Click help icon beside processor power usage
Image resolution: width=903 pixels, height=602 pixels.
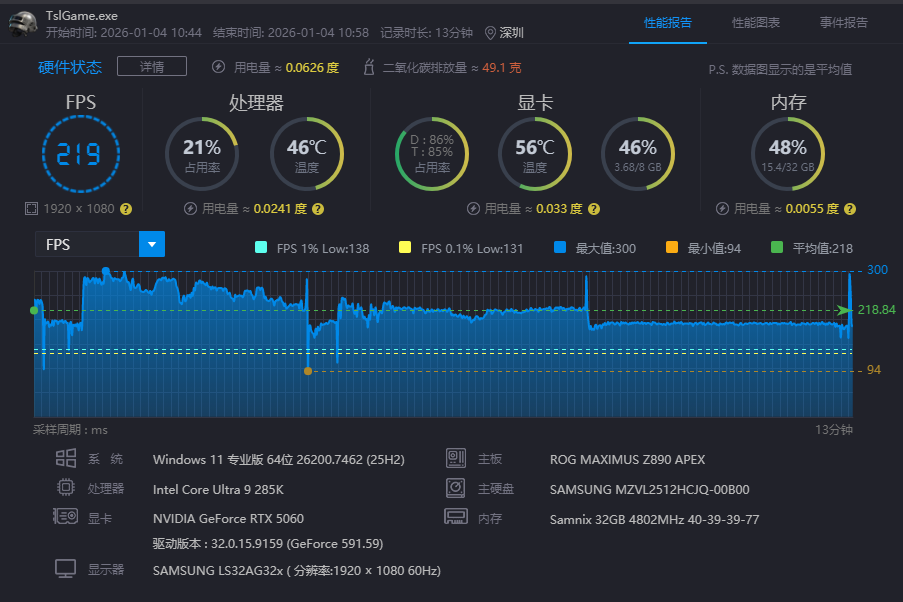click(x=317, y=209)
